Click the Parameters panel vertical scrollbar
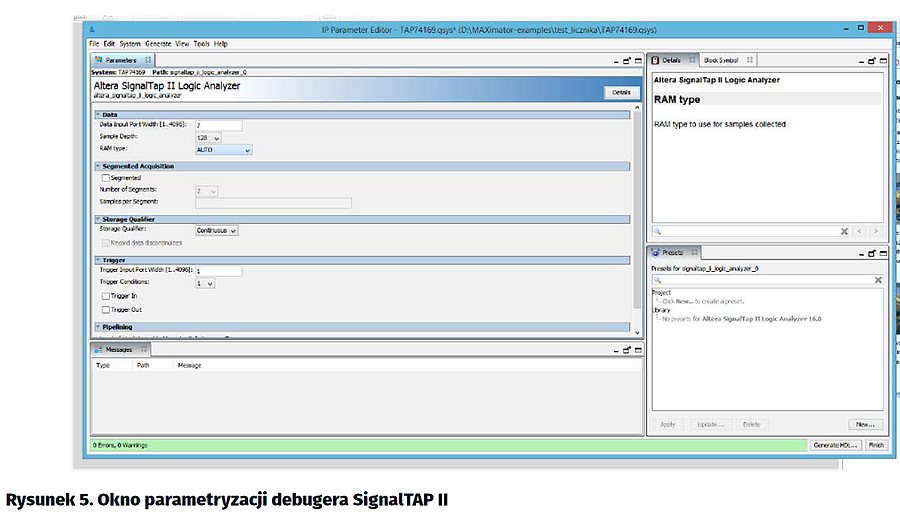 point(637,220)
